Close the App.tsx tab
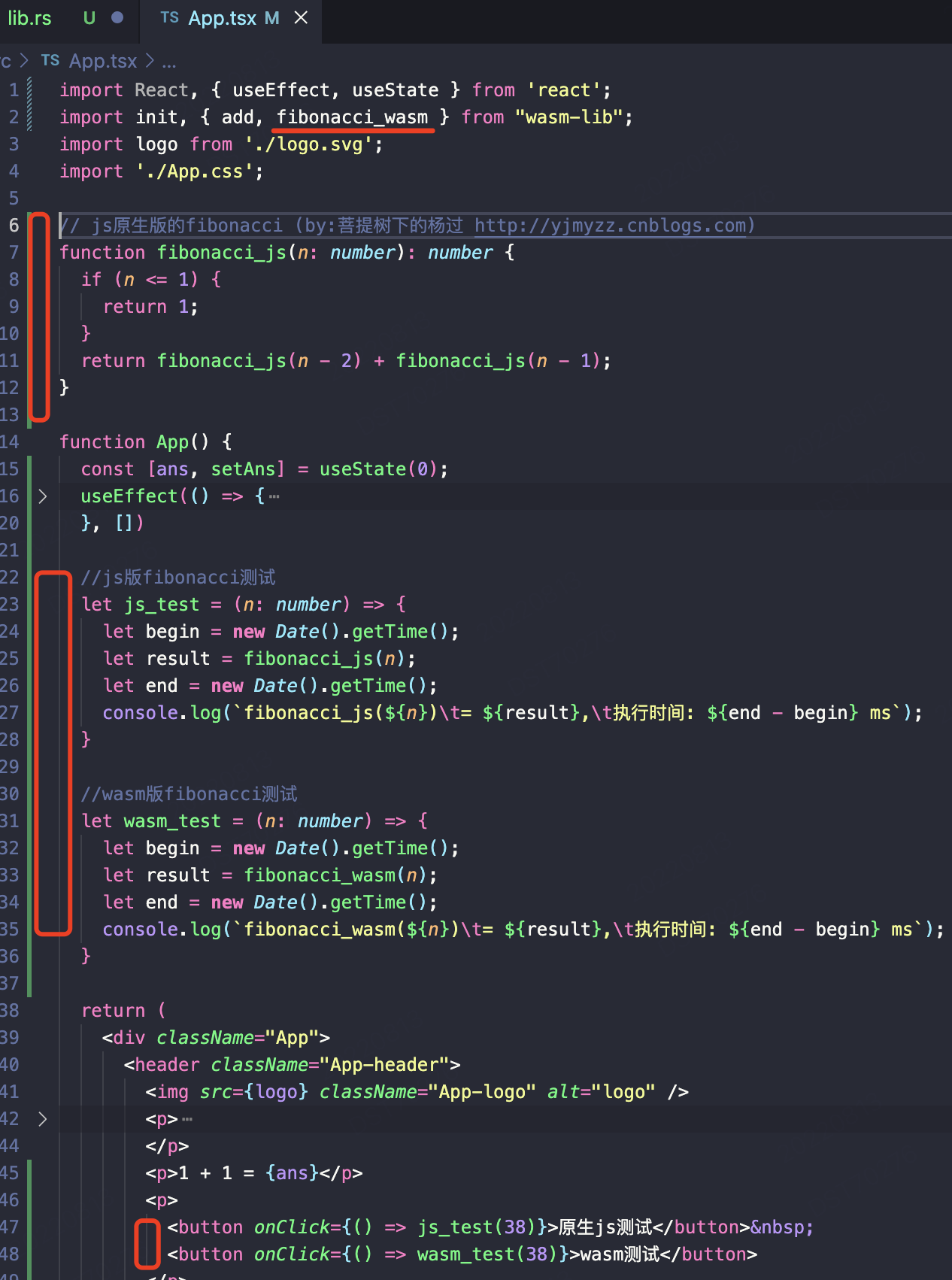 click(x=301, y=18)
